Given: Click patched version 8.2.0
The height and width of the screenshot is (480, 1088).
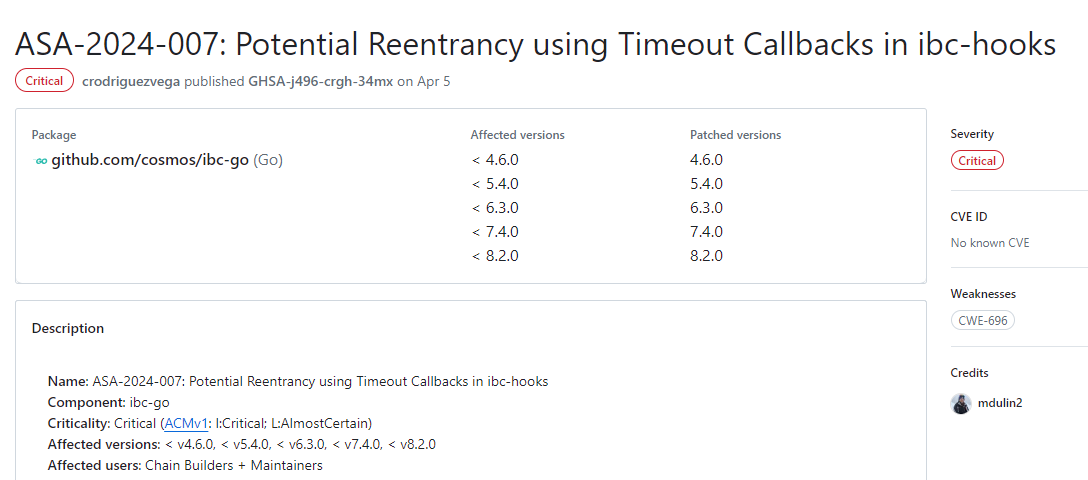Looking at the screenshot, I should (706, 256).
